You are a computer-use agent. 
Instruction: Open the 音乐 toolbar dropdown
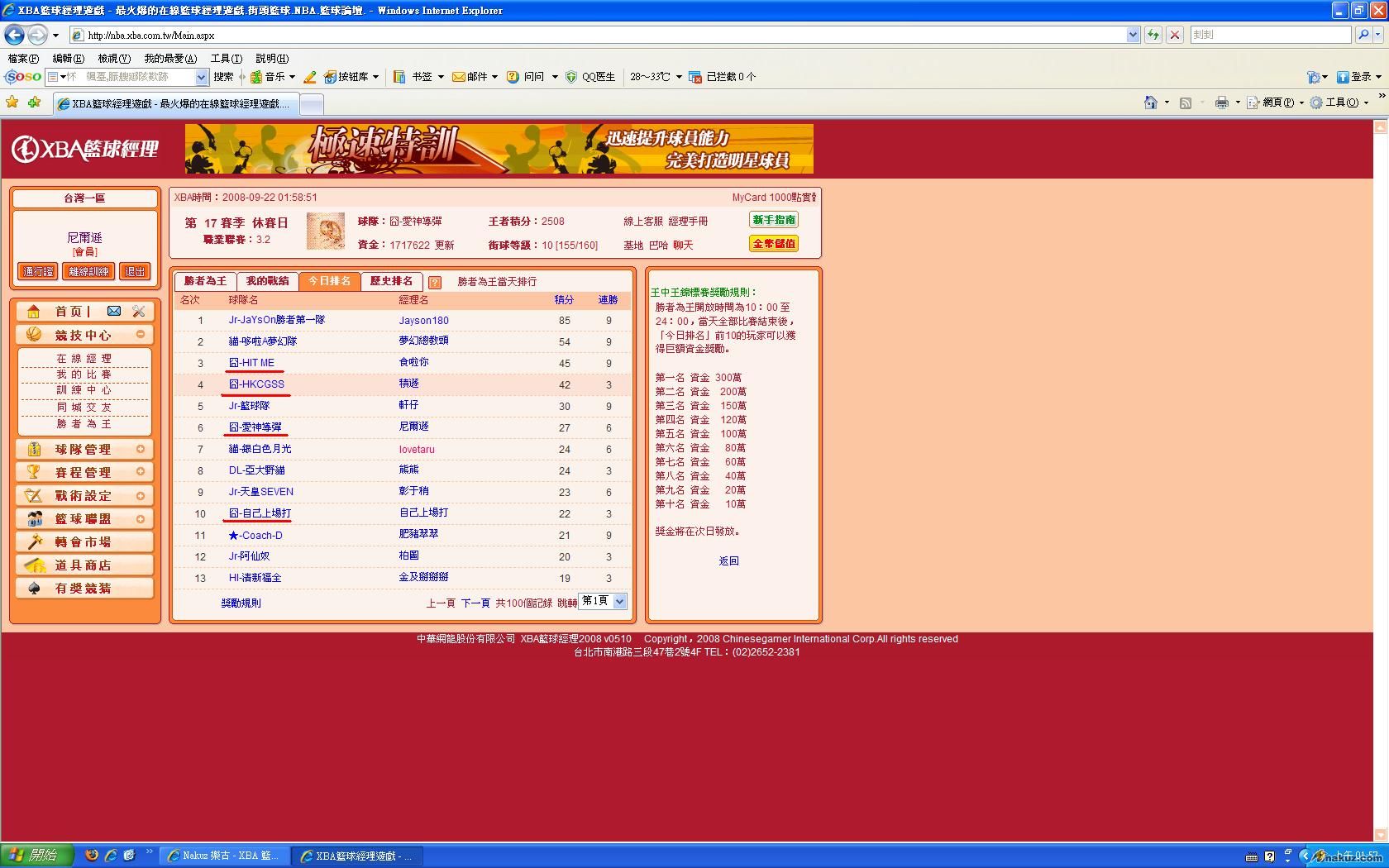coord(292,77)
